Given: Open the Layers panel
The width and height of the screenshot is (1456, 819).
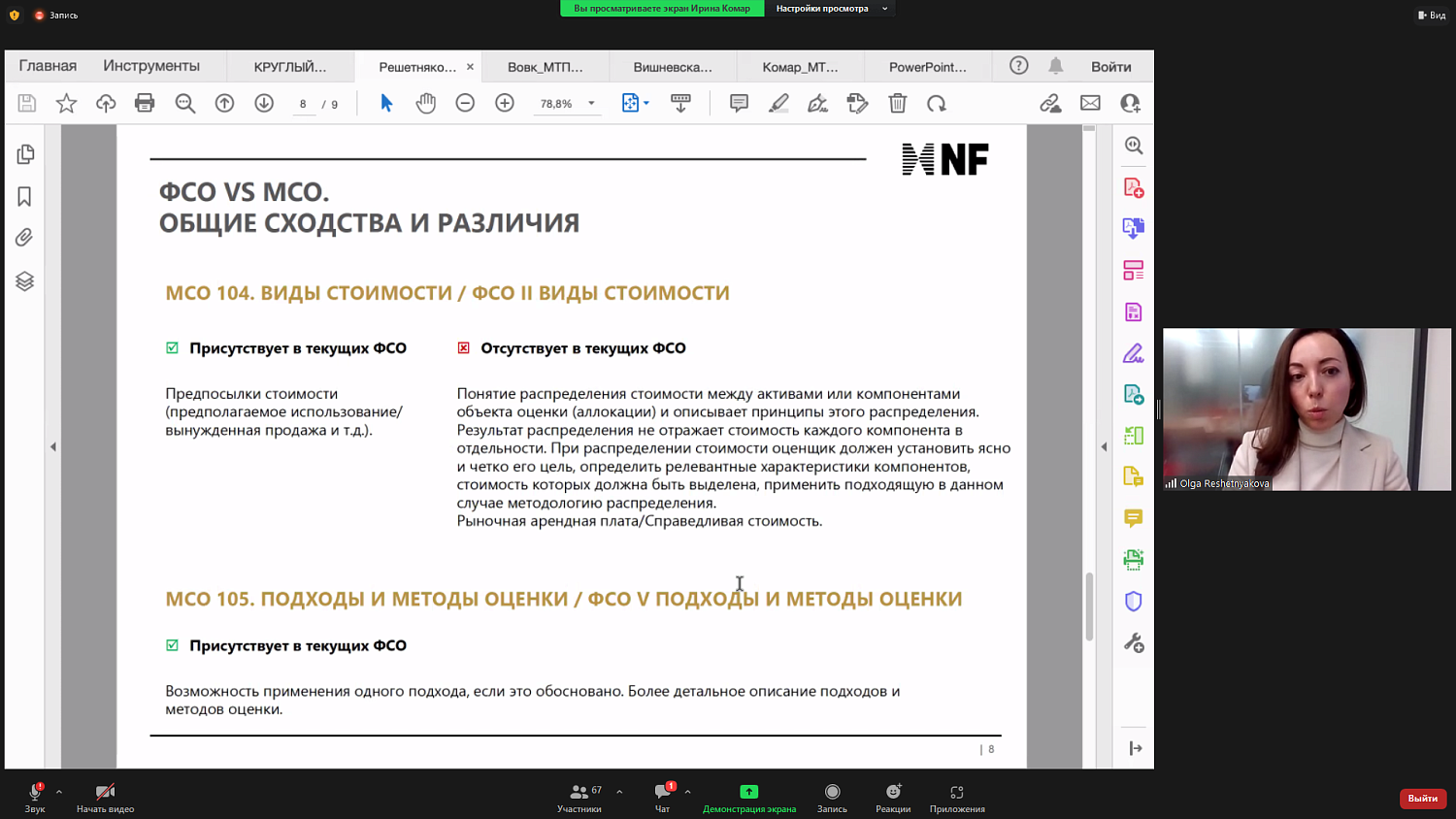Looking at the screenshot, I should [23, 281].
